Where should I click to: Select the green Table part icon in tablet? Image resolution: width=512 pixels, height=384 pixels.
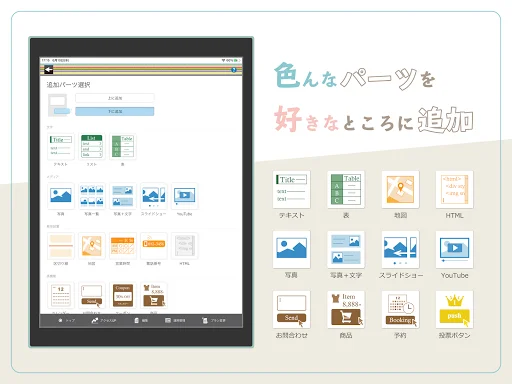pyautogui.click(x=123, y=146)
